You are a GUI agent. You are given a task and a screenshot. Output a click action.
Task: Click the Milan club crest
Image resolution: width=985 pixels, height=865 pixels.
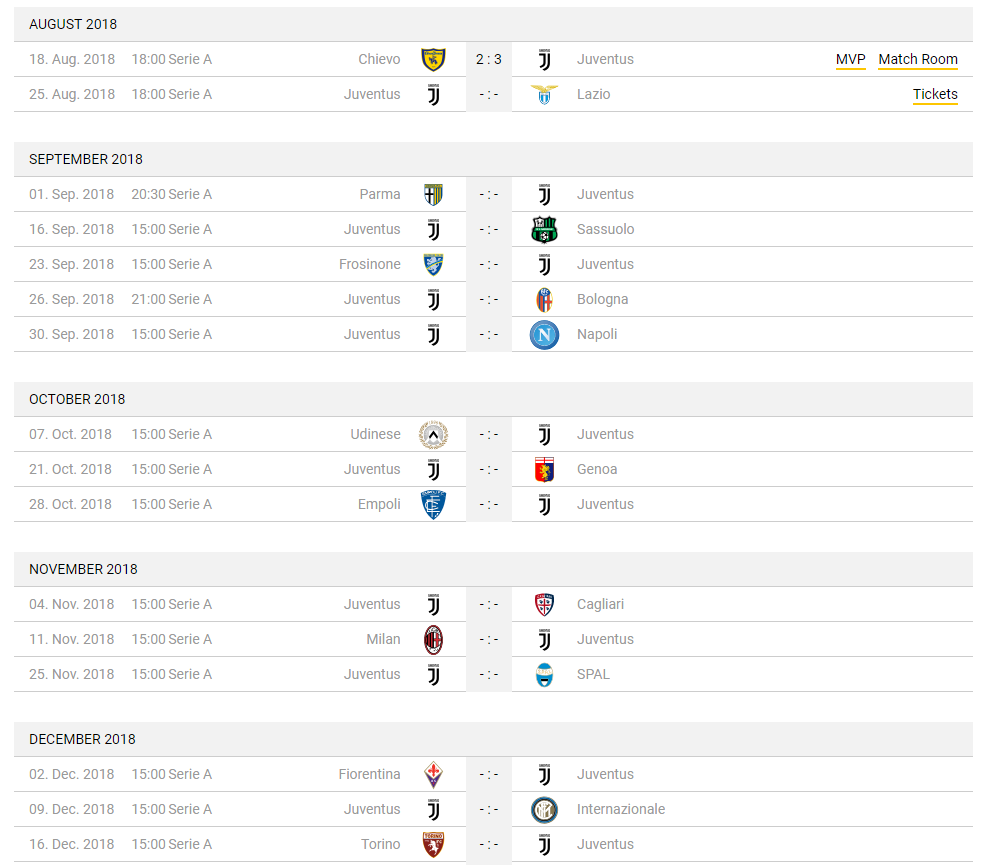pyautogui.click(x=433, y=639)
